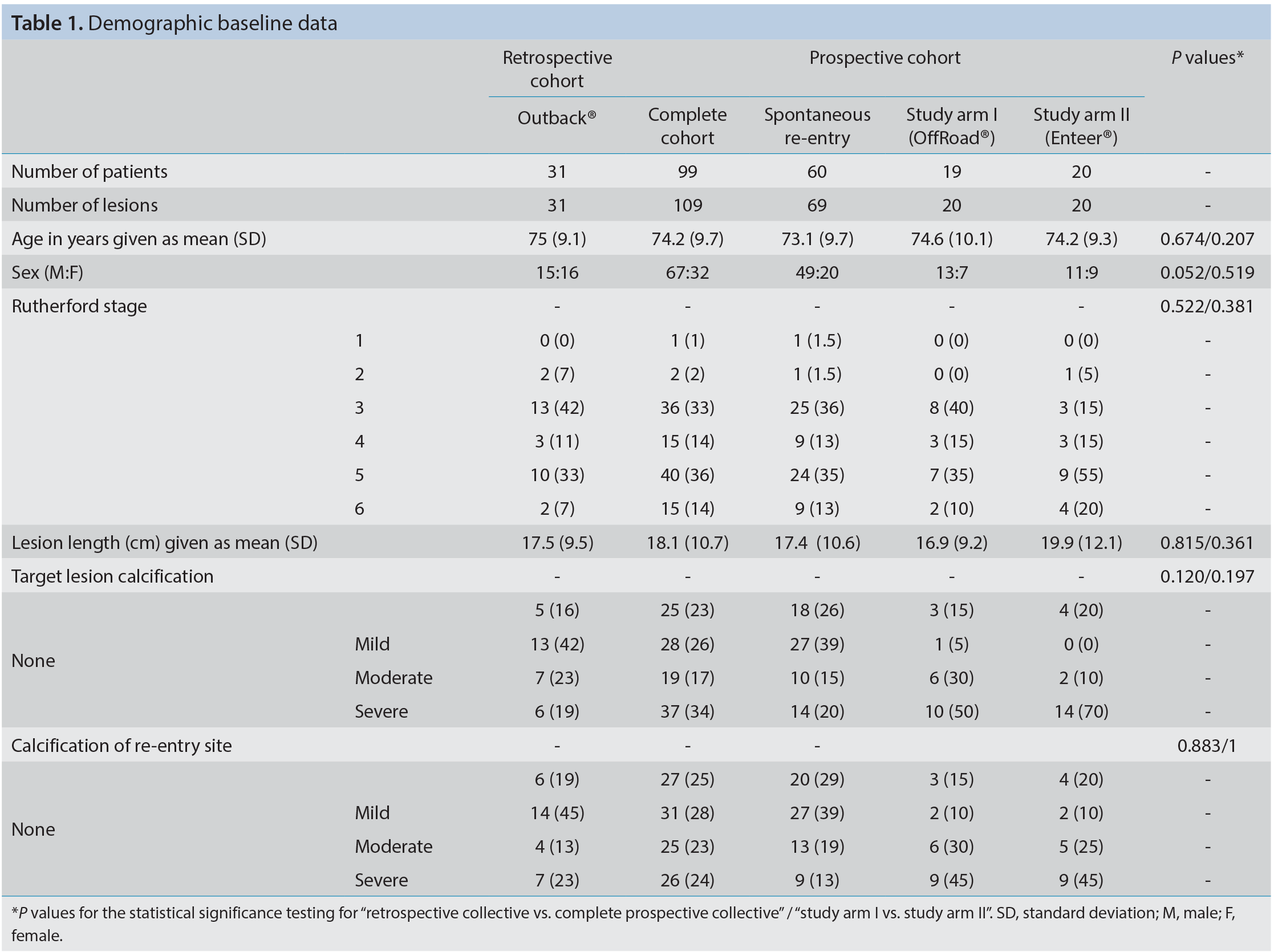Click the study arm I lesion length '16.9 (9.2)'
The image size is (1274, 952).
pos(951,542)
